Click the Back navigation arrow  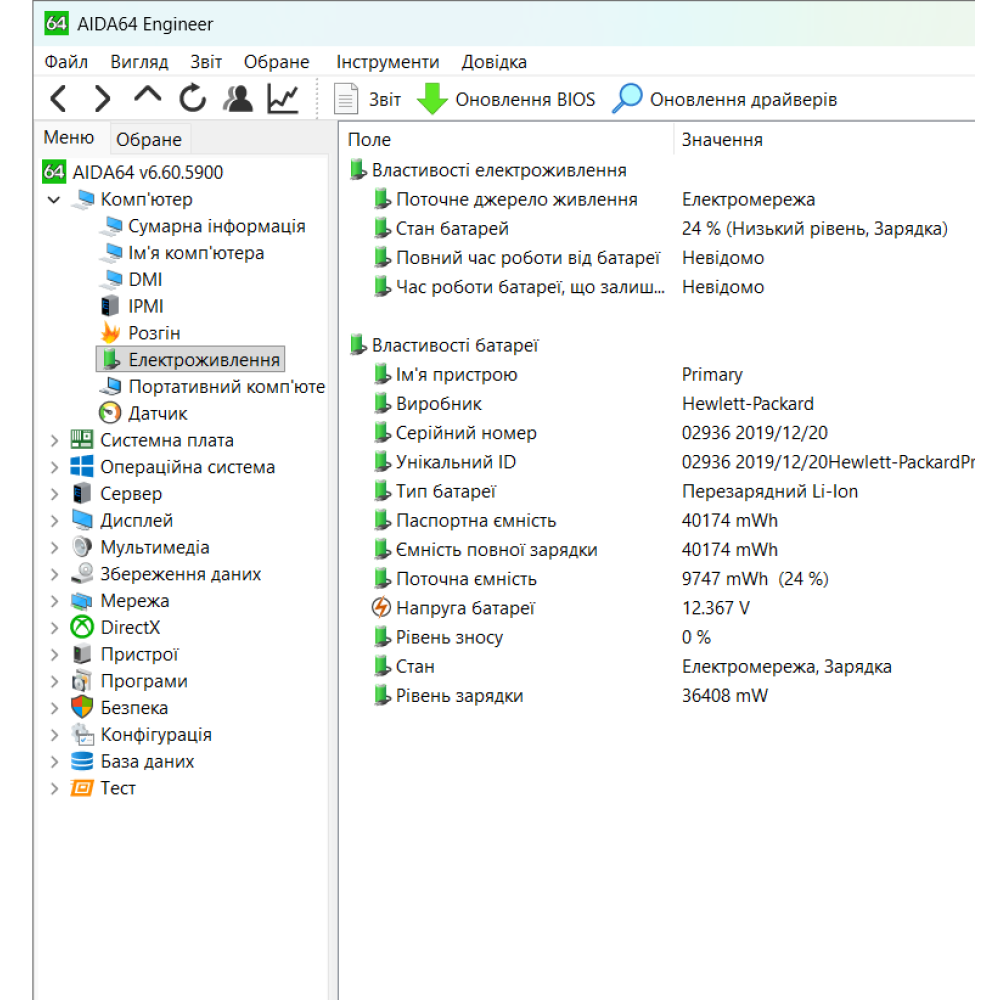tap(59, 99)
